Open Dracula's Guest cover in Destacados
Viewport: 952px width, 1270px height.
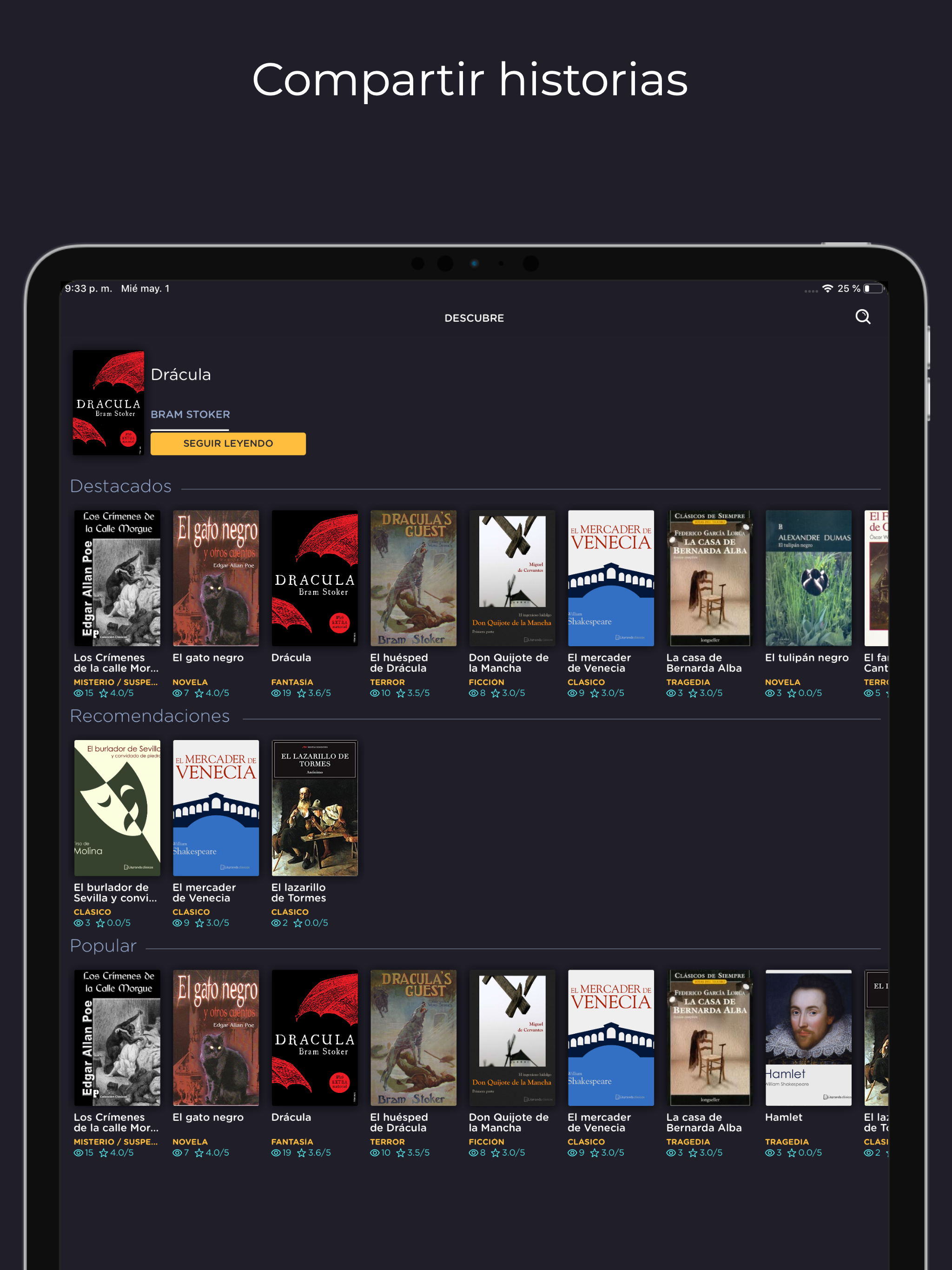click(413, 578)
